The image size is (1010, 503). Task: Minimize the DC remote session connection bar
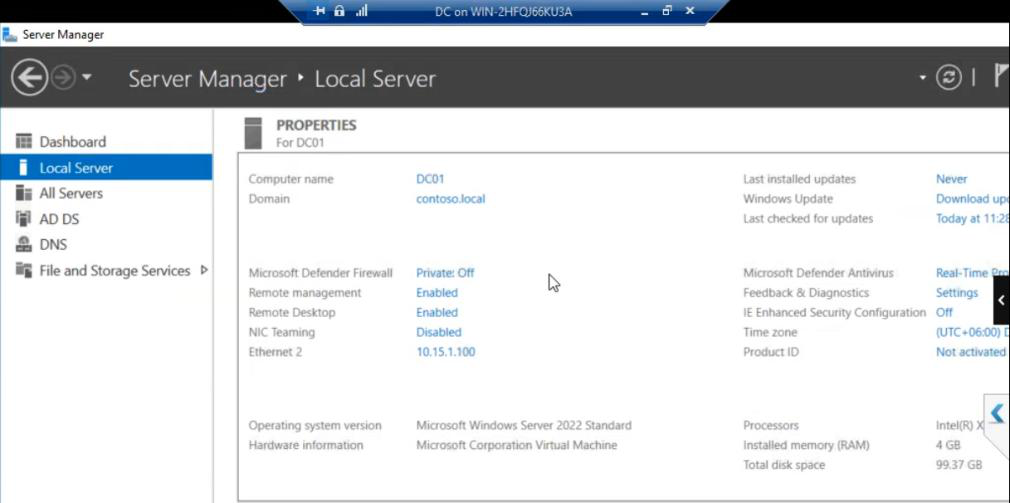click(x=646, y=12)
